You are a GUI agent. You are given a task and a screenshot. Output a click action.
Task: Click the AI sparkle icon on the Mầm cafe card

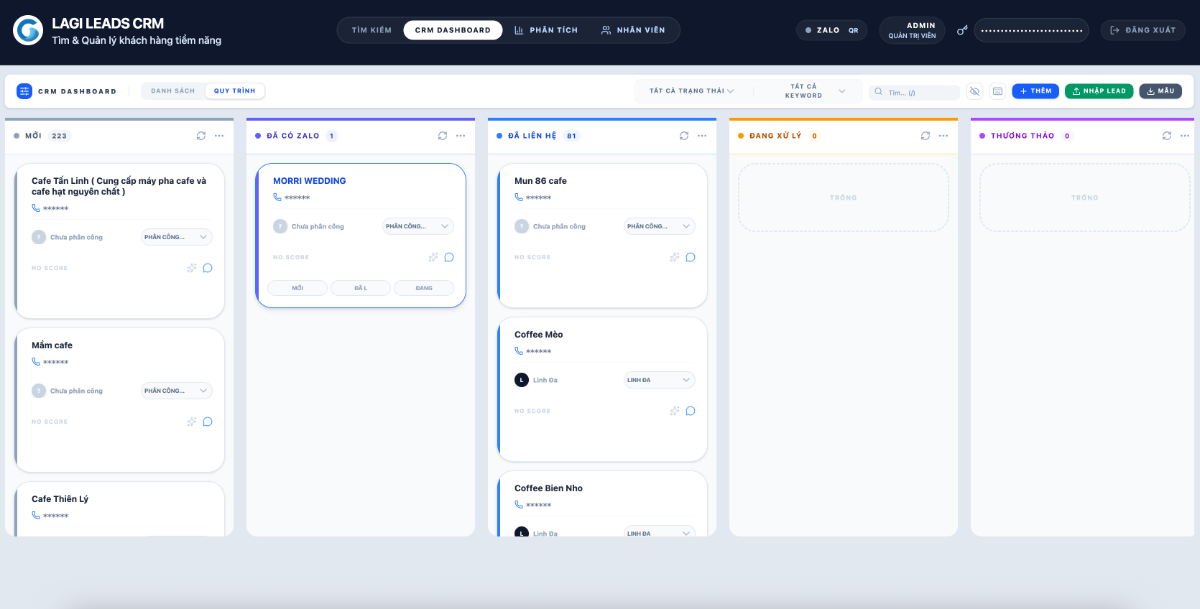[191, 422]
